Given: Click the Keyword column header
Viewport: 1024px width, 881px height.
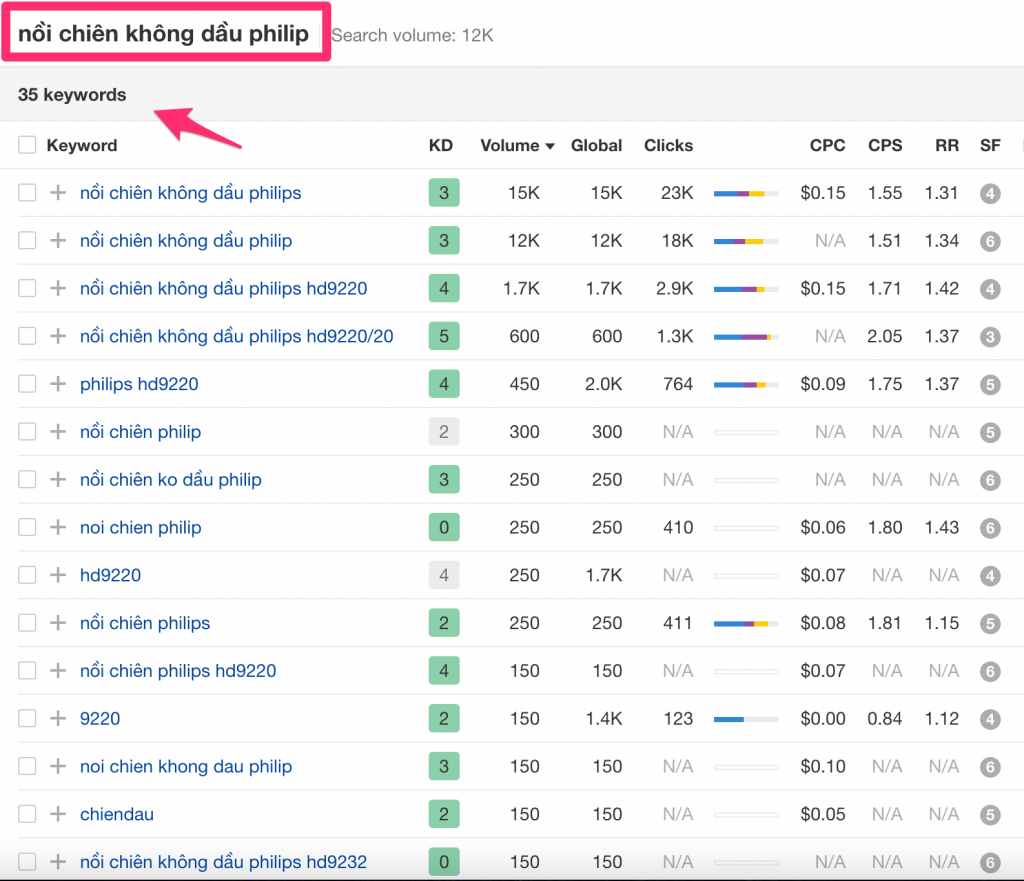Looking at the screenshot, I should point(82,145).
